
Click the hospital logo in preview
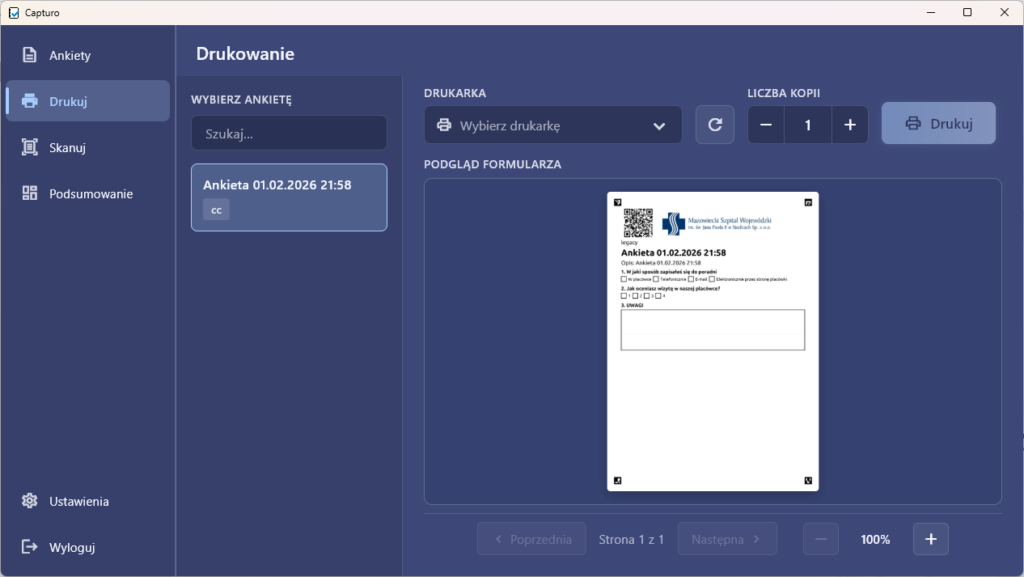(716, 224)
